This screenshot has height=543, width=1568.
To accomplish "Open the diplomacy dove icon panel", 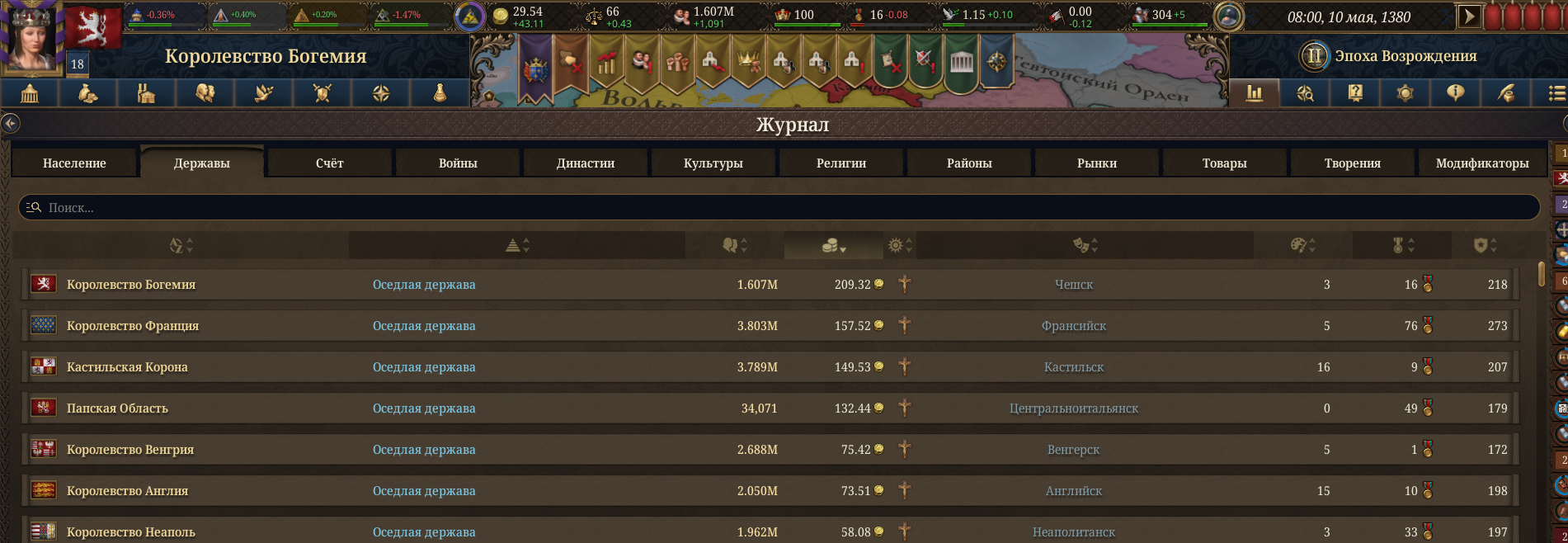I will pyautogui.click(x=264, y=93).
